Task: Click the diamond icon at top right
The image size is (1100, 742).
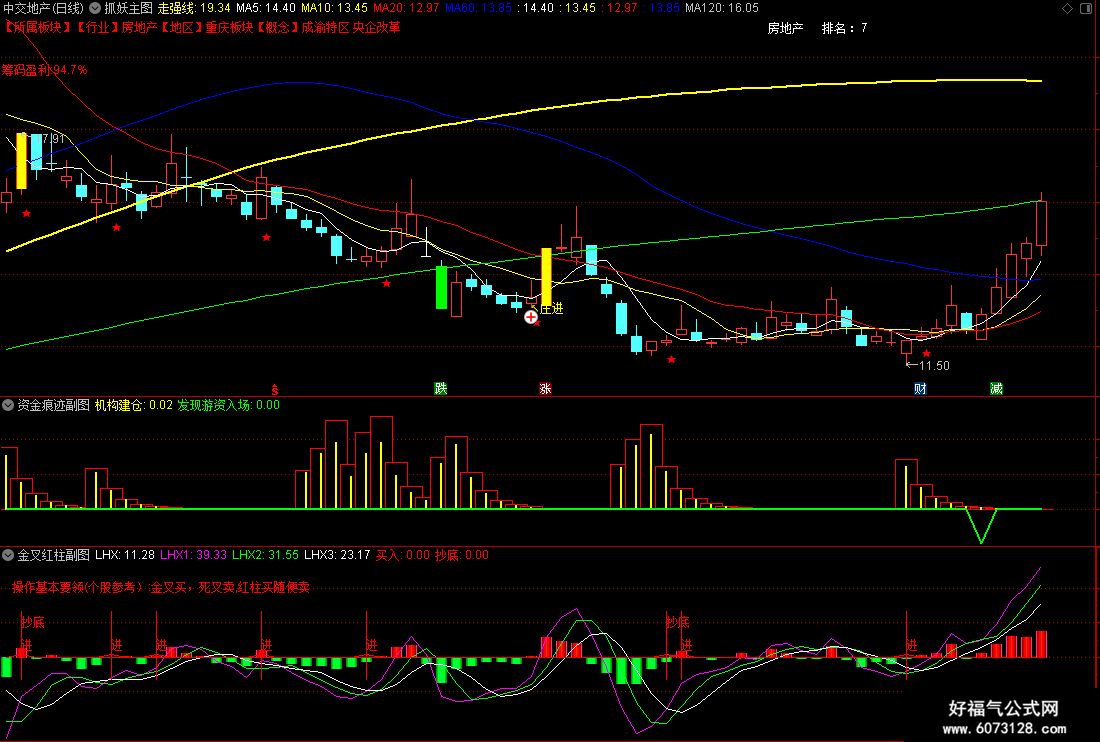Action: pos(1067,8)
